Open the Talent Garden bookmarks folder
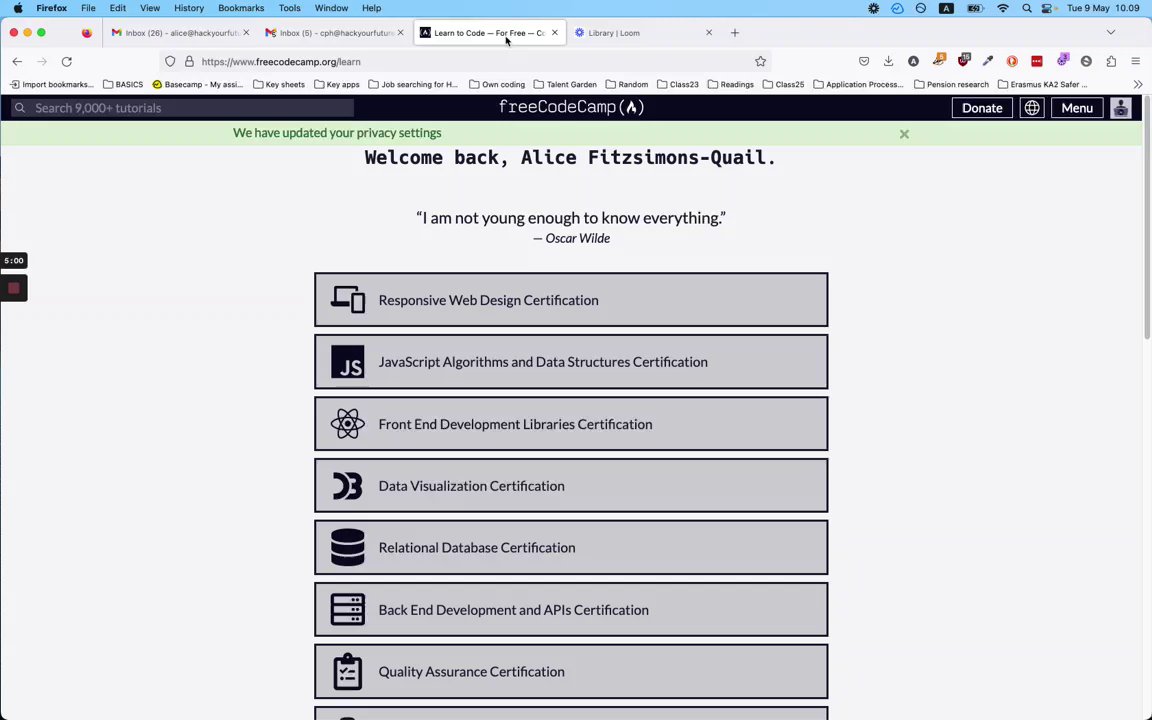This screenshot has width=1152, height=720. click(x=565, y=84)
